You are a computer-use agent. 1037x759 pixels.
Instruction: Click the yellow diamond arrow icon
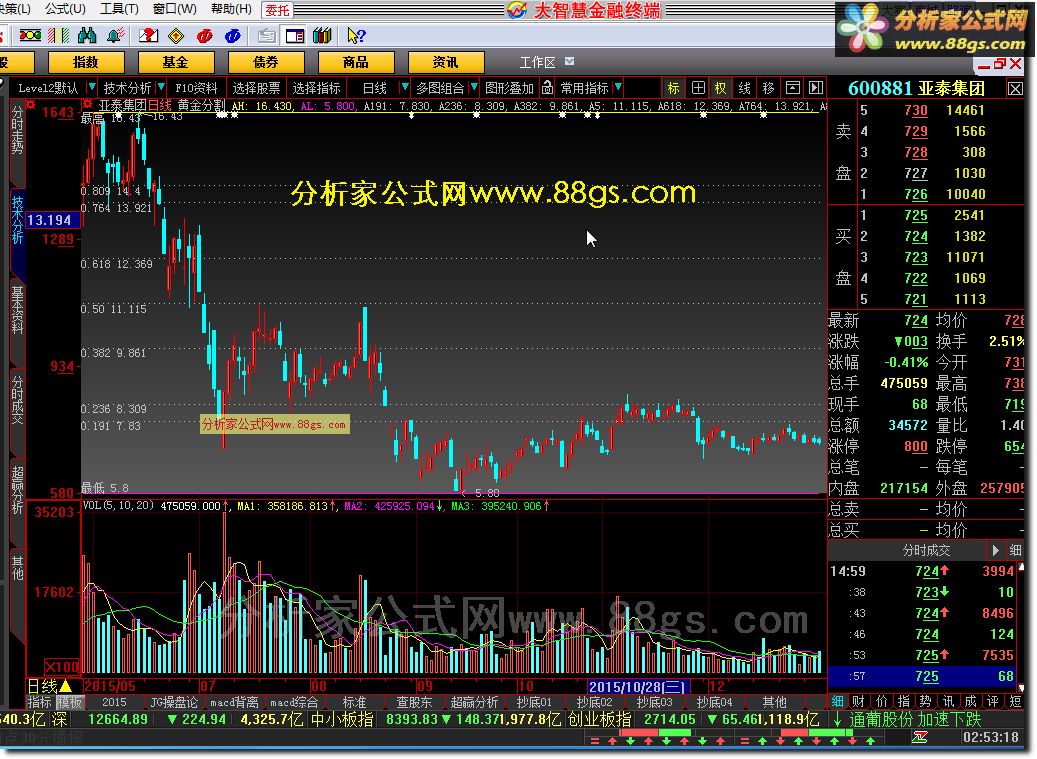[x=176, y=36]
